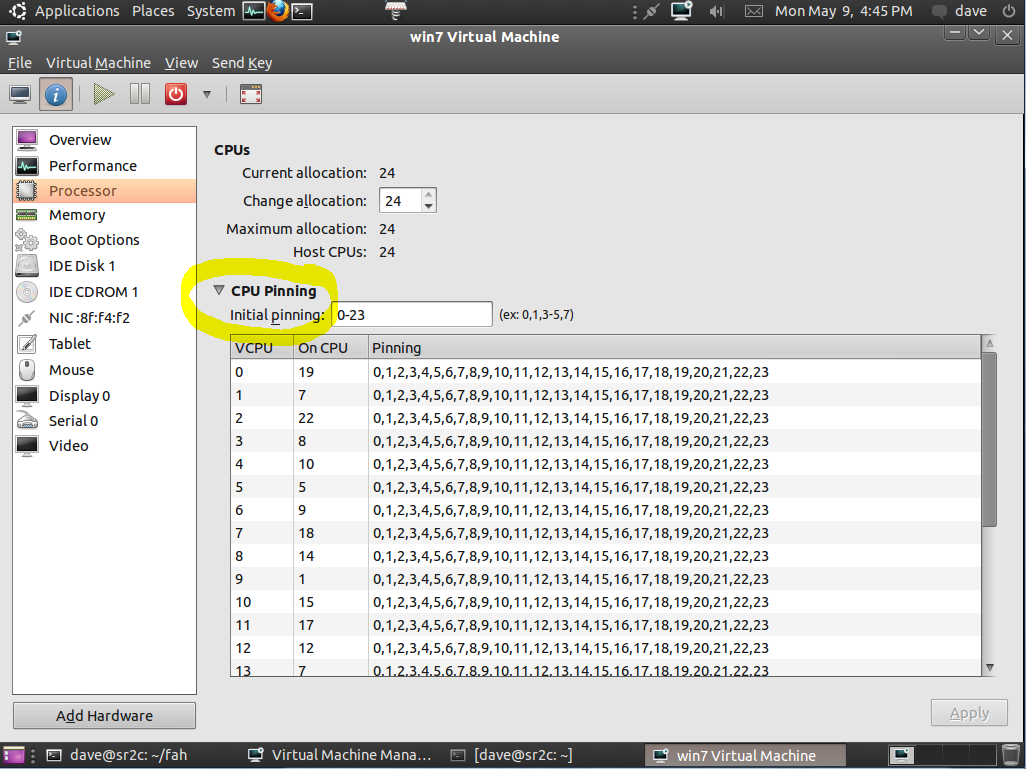Open the mail indicator menu
This screenshot has height=769, width=1026.
pos(754,11)
